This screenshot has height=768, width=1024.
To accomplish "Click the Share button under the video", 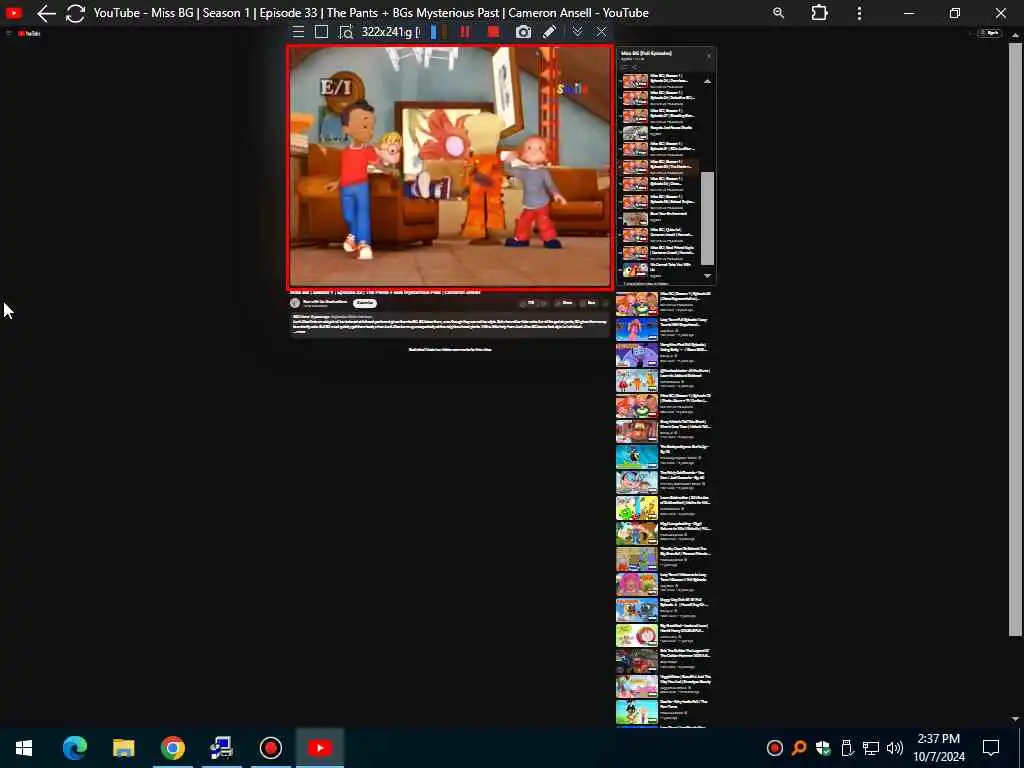I will pos(564,303).
